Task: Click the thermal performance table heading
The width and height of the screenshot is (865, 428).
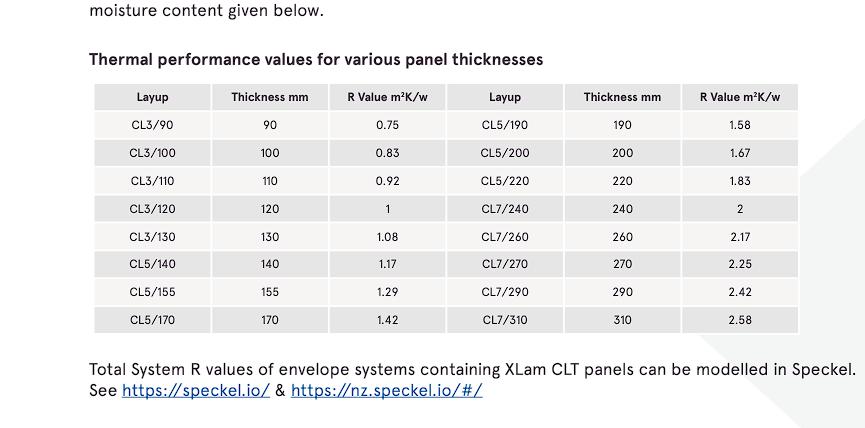Action: pos(316,59)
